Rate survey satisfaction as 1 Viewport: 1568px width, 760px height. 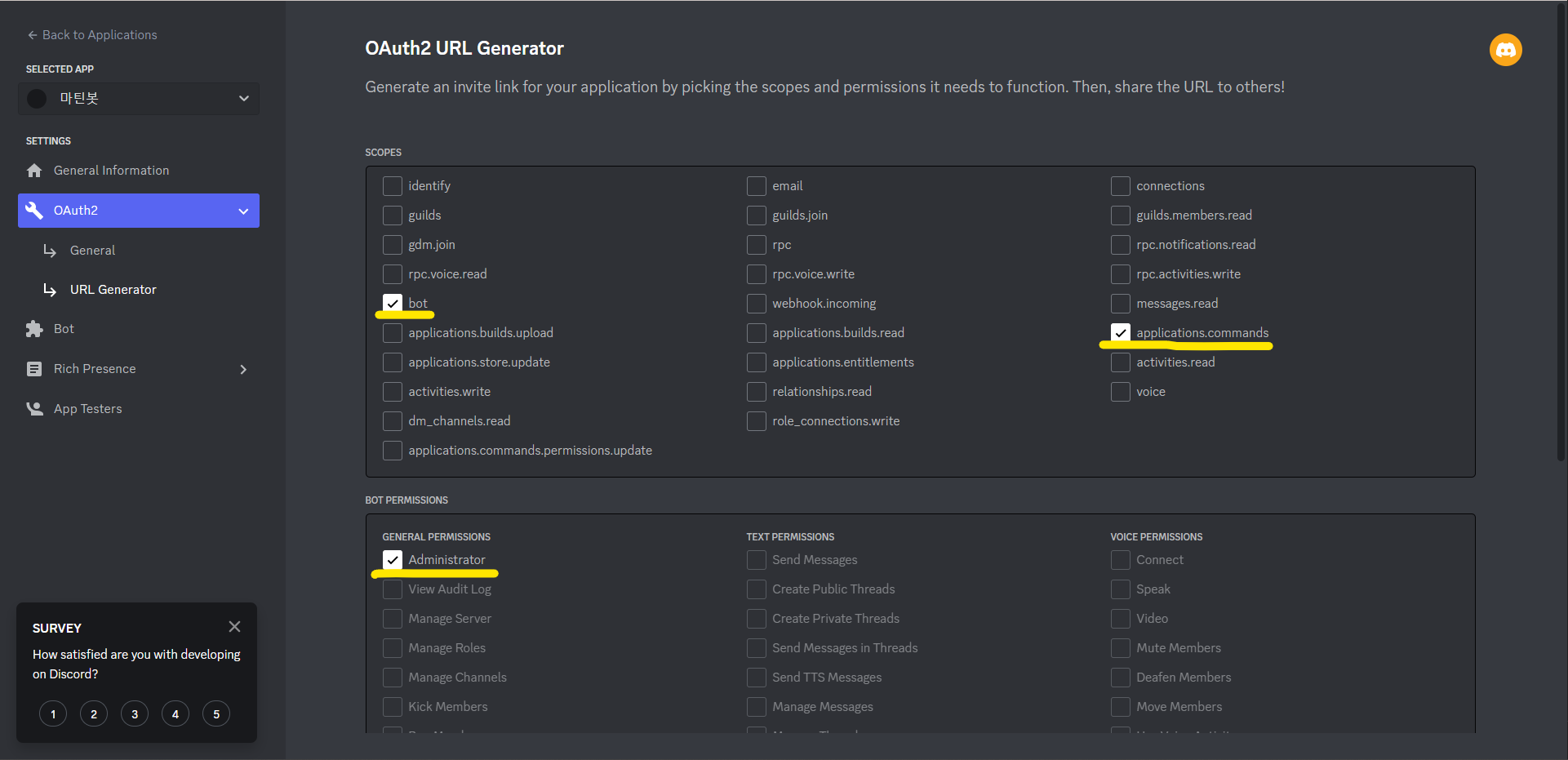point(53,714)
